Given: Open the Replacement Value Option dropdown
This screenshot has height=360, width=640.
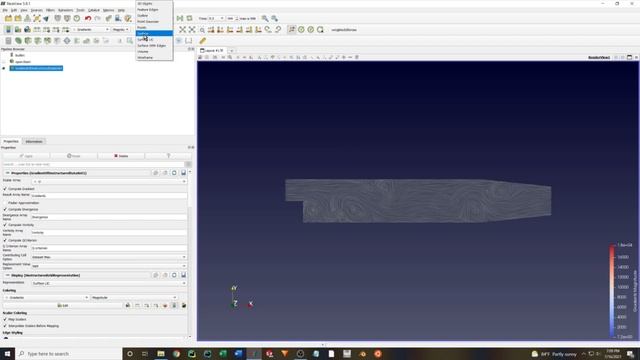Looking at the screenshot, I should pyautogui.click(x=109, y=266).
